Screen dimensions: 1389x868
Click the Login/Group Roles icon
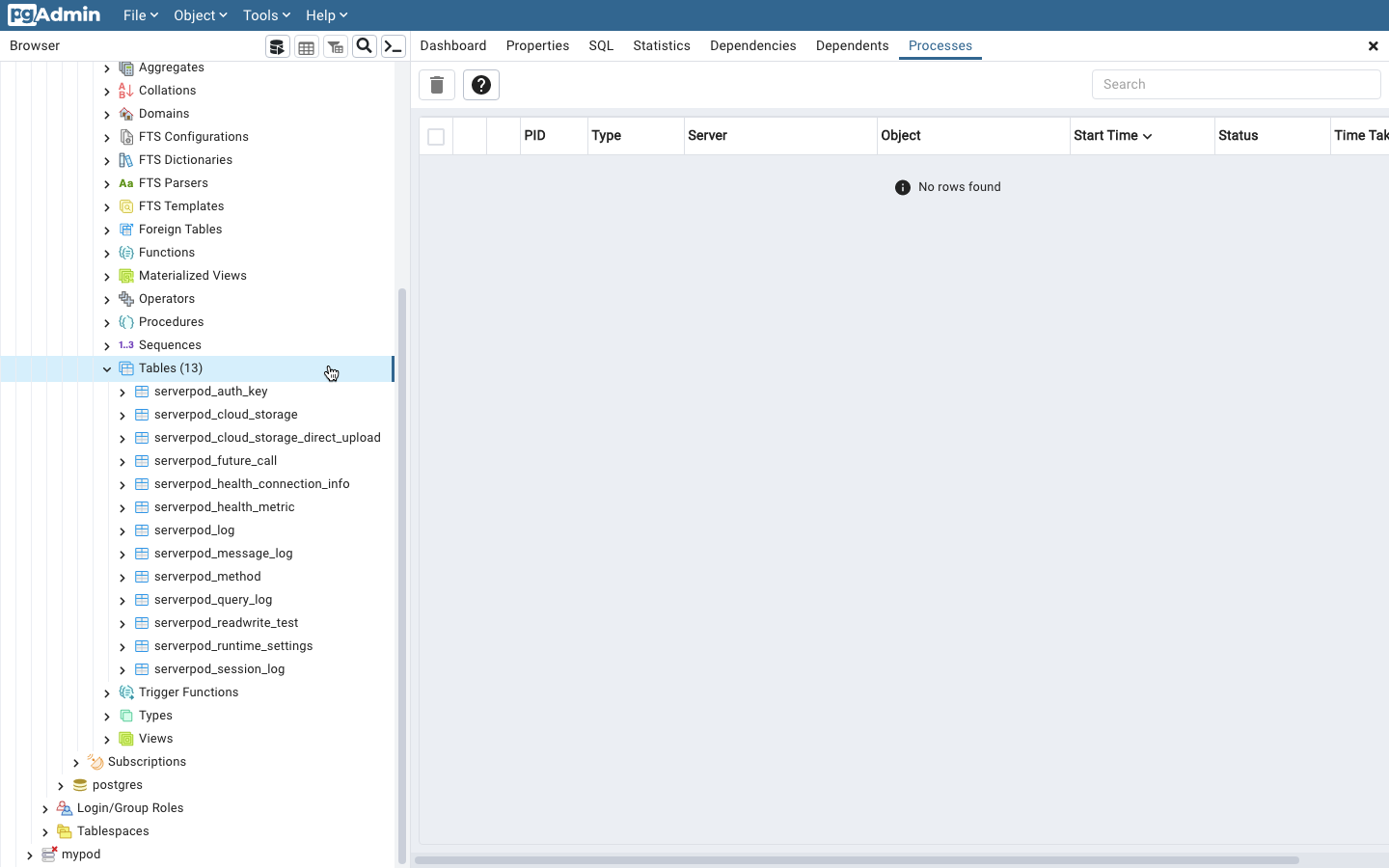65,808
